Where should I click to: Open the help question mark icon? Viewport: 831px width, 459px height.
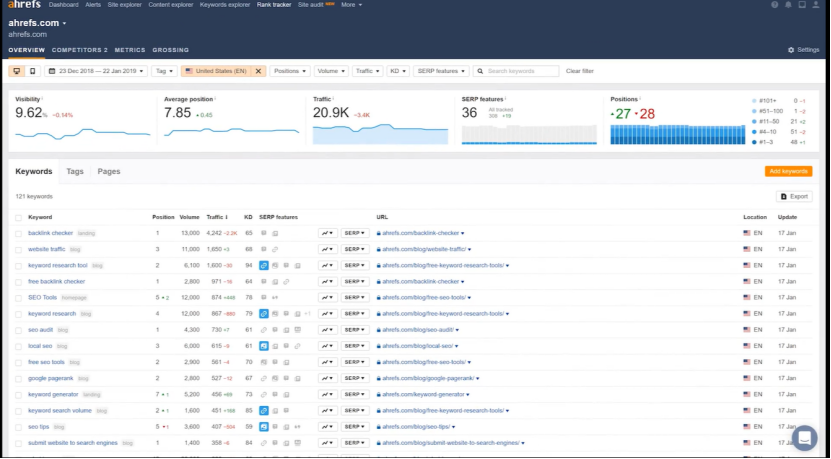pos(775,5)
